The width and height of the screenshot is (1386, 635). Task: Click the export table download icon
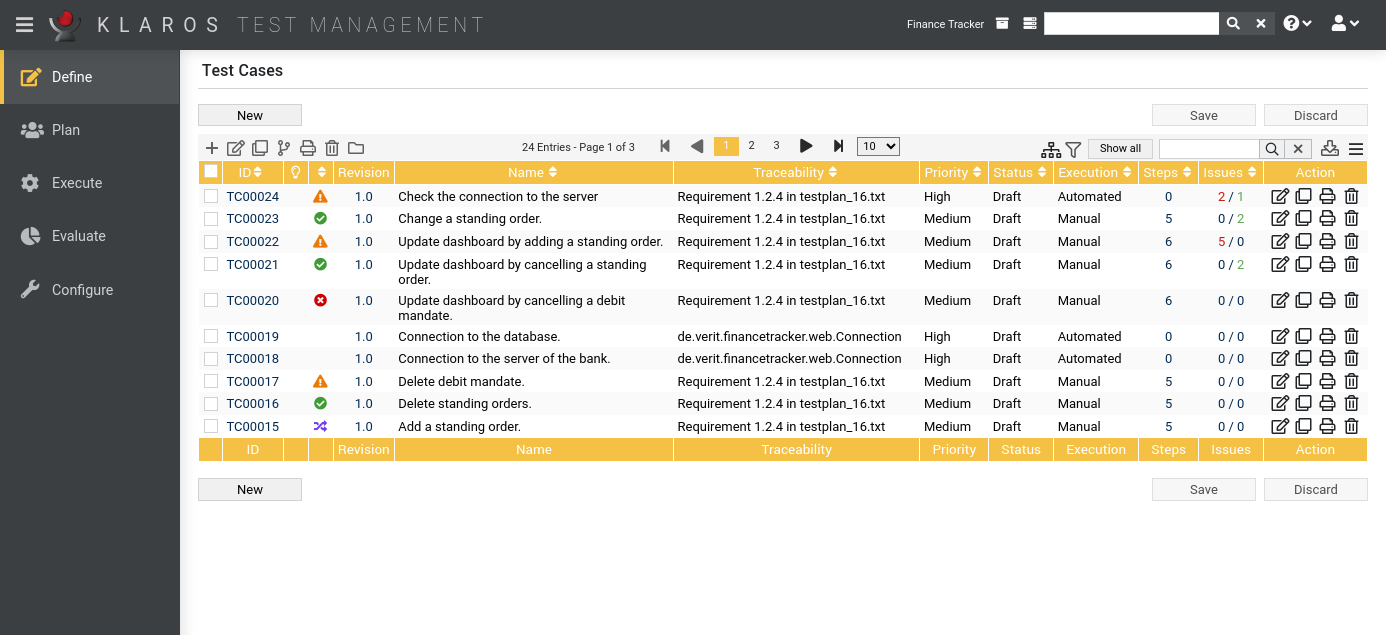coord(1329,148)
